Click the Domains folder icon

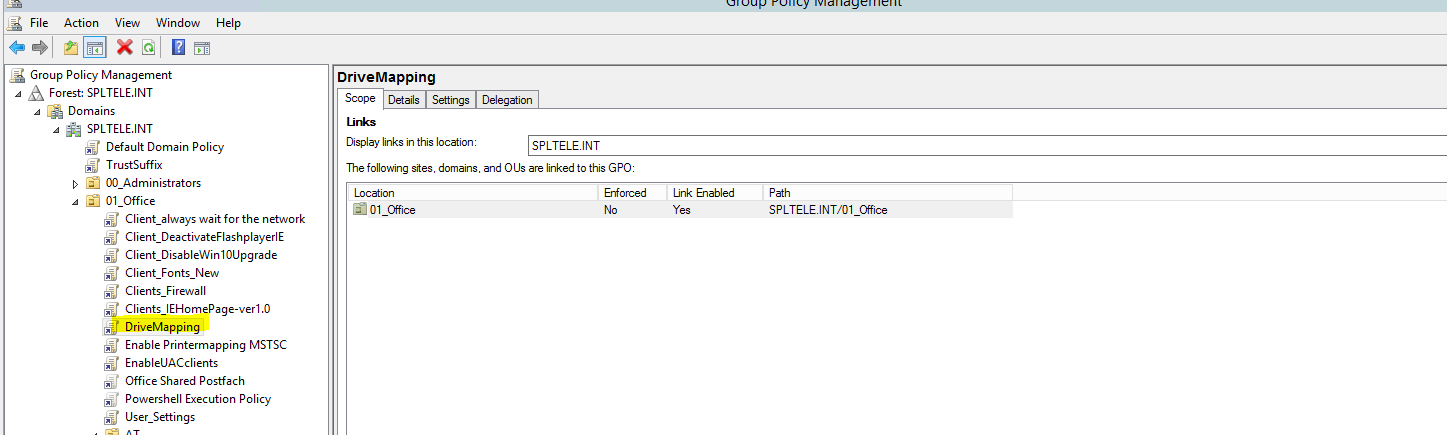point(57,111)
